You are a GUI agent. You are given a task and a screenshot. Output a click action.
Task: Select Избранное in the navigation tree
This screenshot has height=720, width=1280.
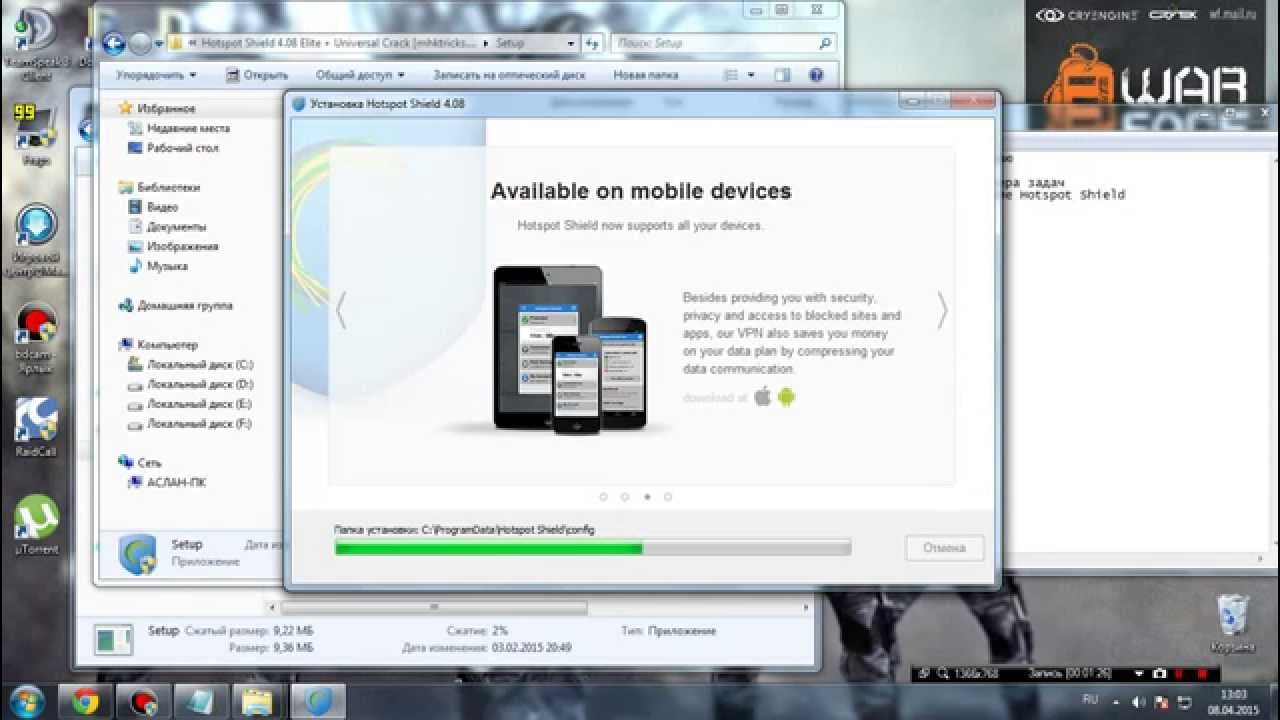[157, 108]
